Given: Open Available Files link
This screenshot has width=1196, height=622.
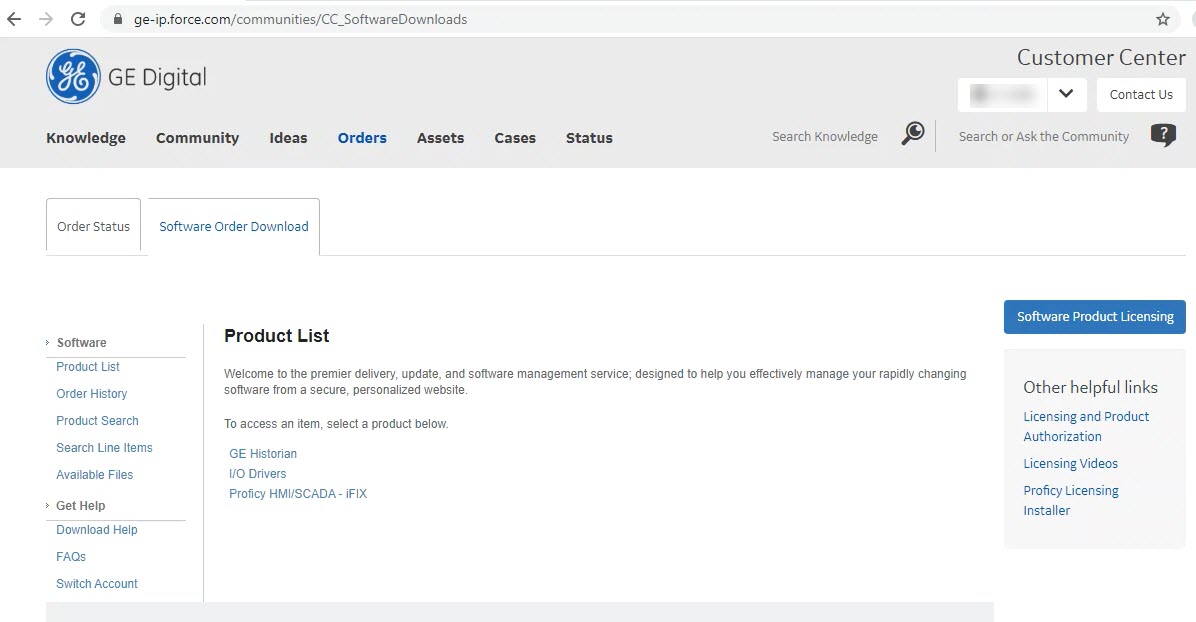Looking at the screenshot, I should tap(95, 475).
